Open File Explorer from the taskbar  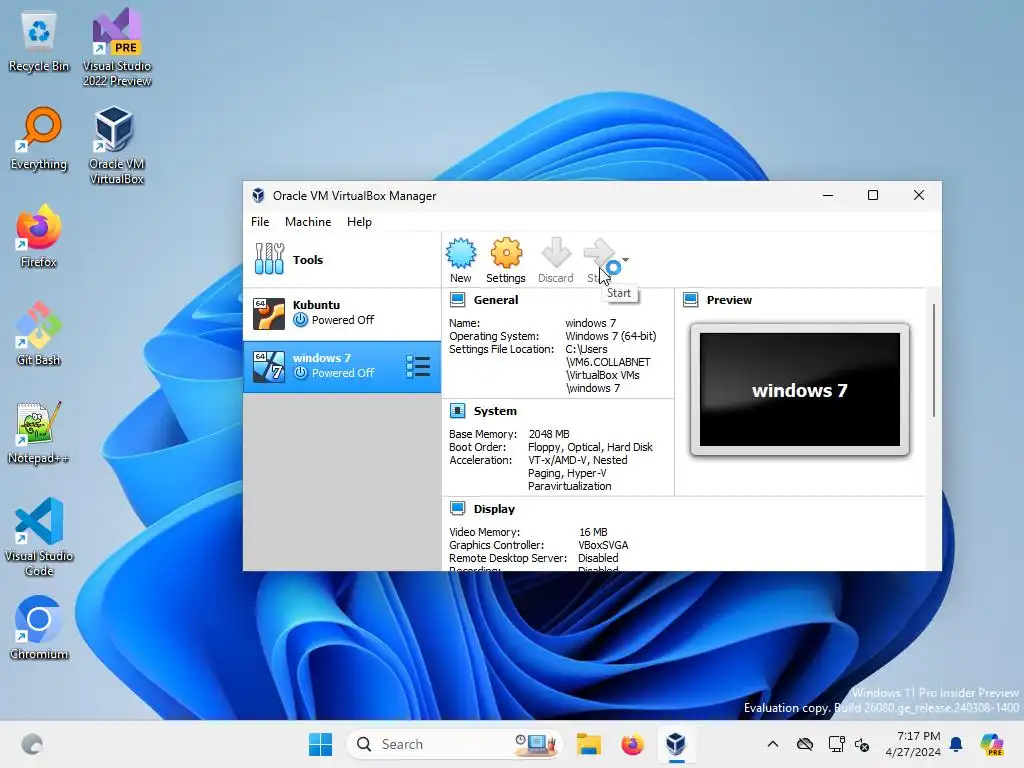(x=588, y=744)
